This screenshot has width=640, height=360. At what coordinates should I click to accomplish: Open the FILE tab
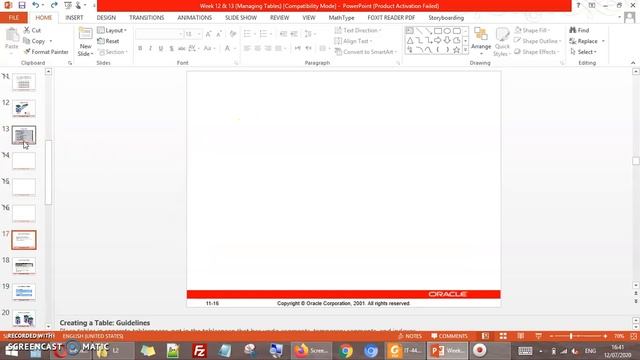click(x=14, y=18)
